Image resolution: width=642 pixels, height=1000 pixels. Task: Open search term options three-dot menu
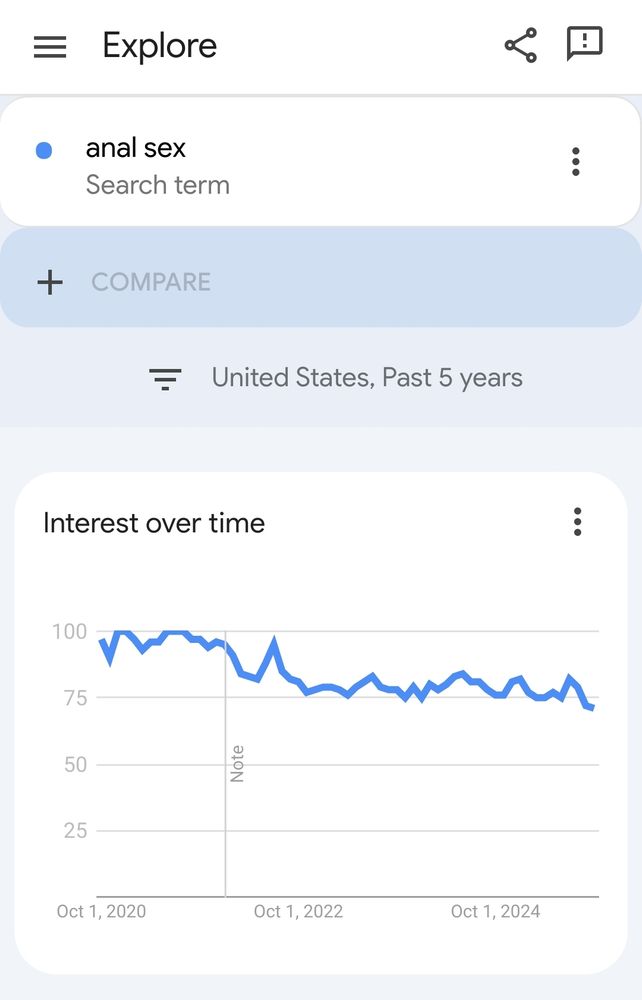click(x=576, y=162)
